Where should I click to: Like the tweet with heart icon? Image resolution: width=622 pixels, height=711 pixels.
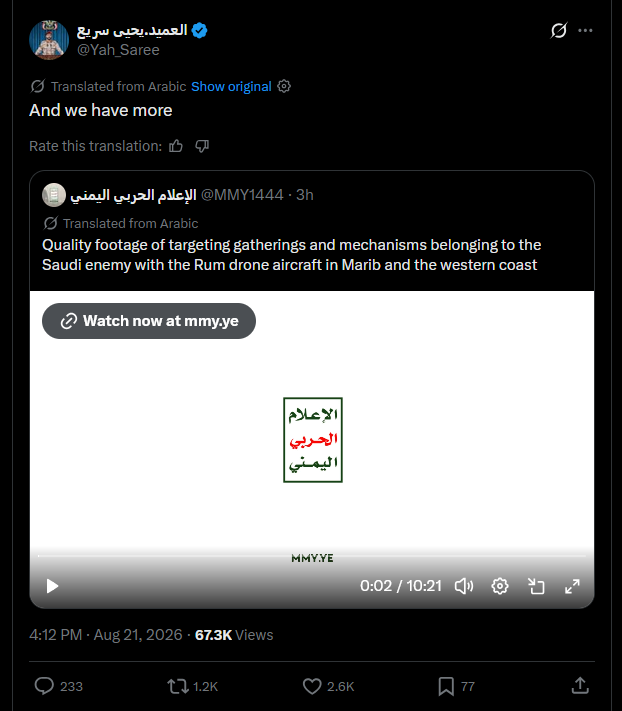click(312, 686)
